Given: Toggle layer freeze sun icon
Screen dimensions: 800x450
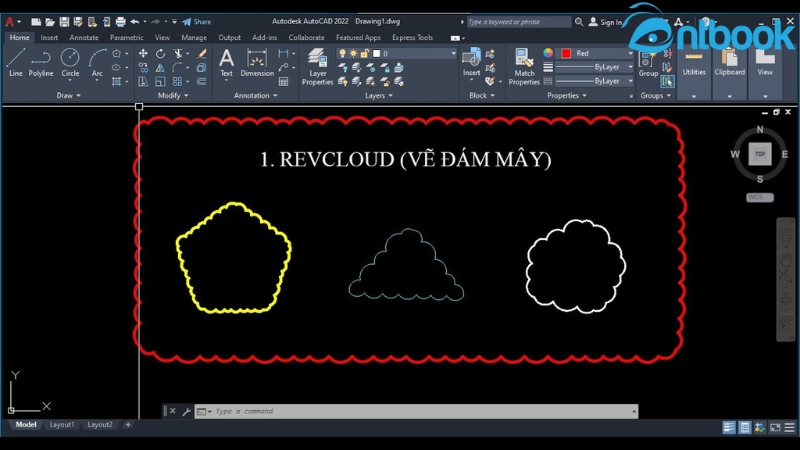Looking at the screenshot, I should pos(353,53).
